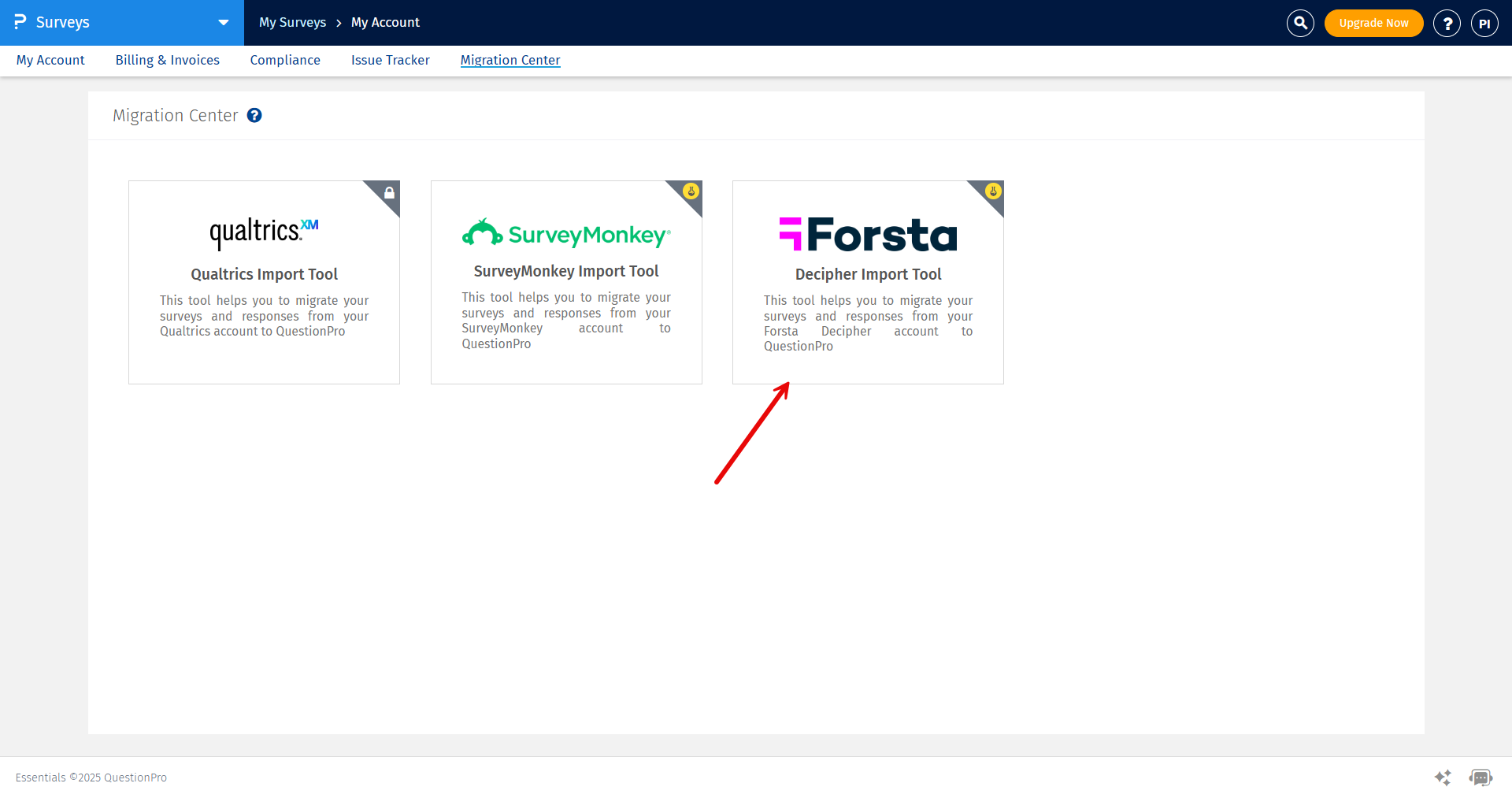
Task: Open the Qualtrics Import Tool title
Action: [x=264, y=274]
